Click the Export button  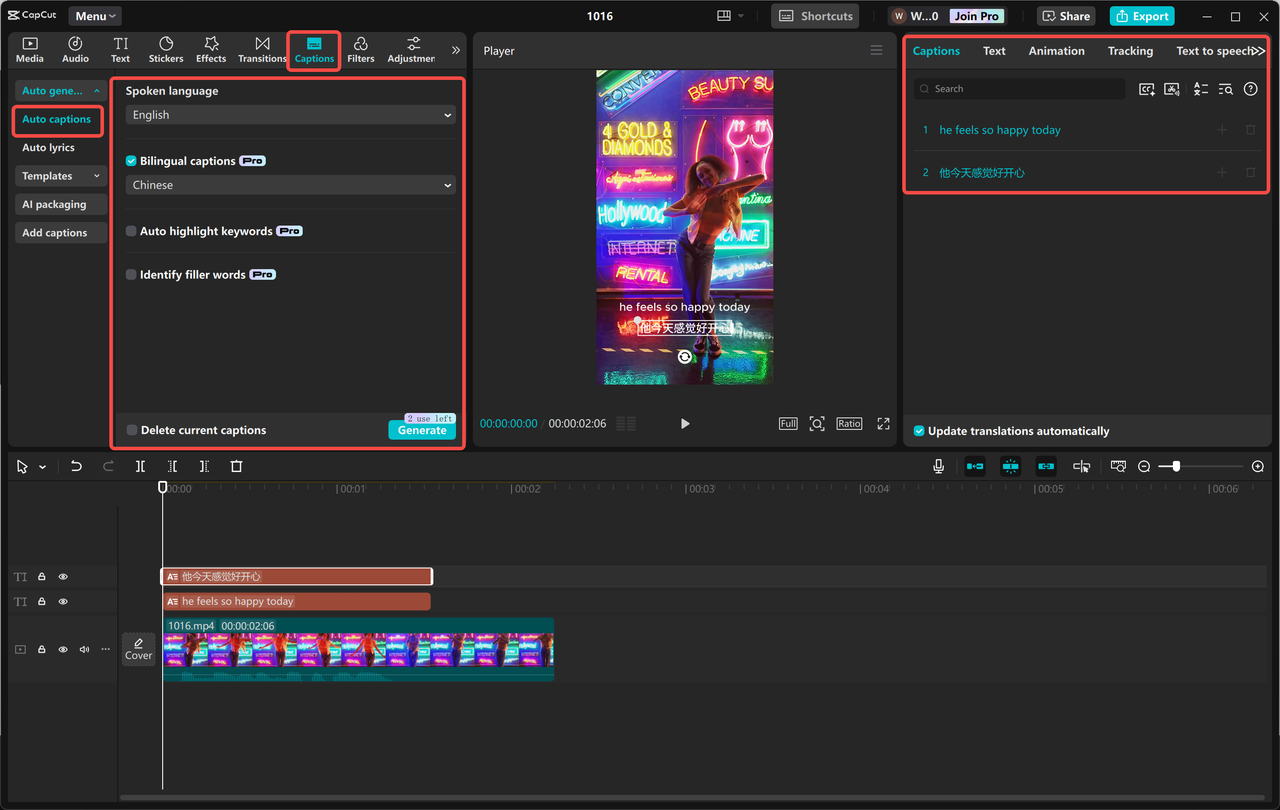tap(1141, 15)
